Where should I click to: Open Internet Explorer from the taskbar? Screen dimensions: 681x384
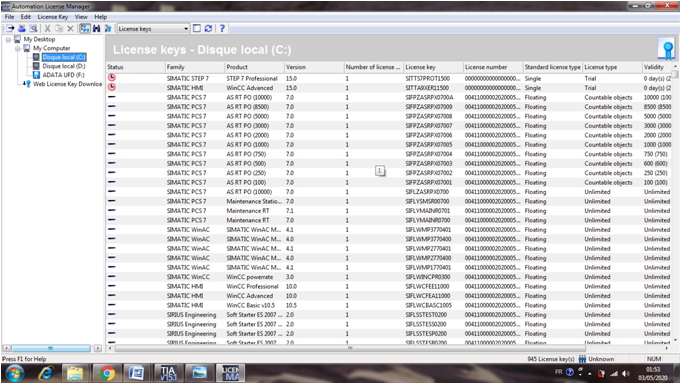click(46, 373)
